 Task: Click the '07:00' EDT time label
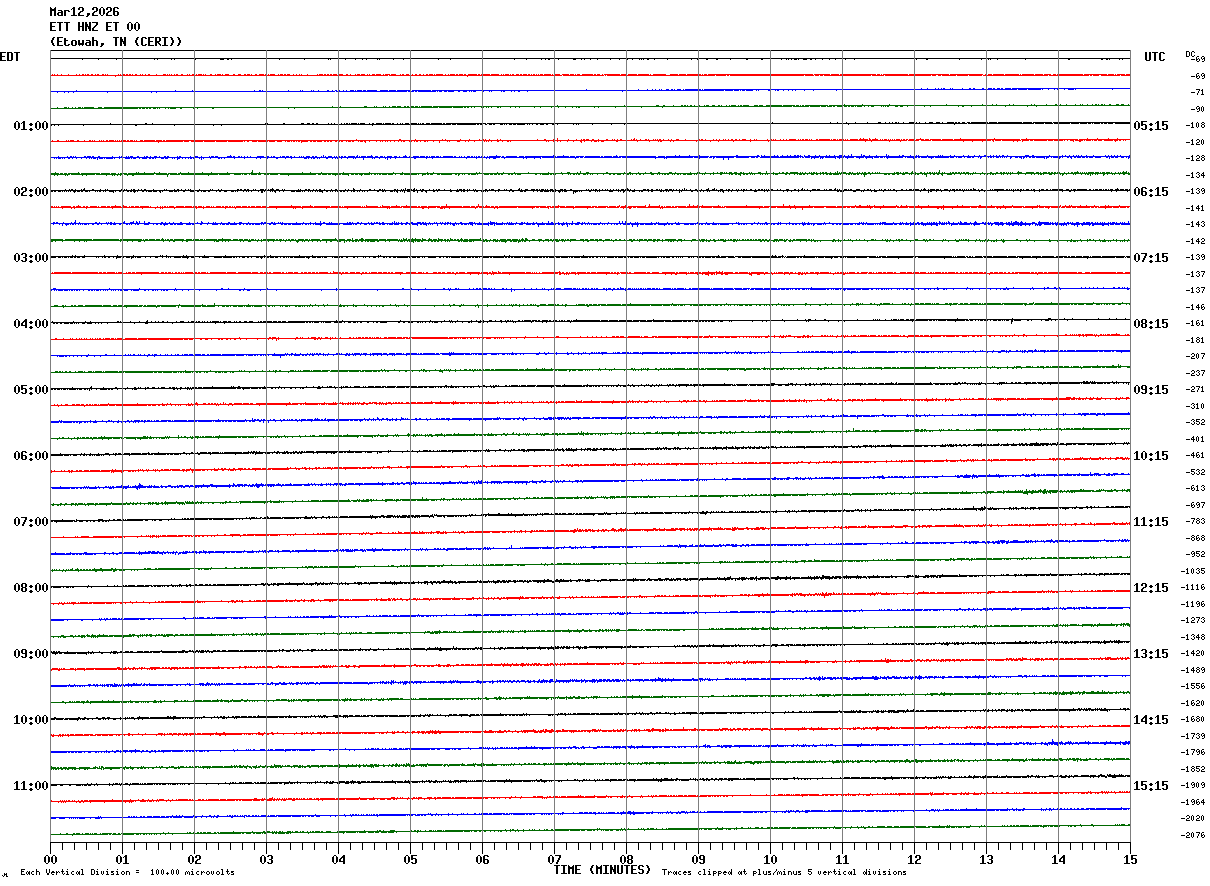[x=31, y=522]
